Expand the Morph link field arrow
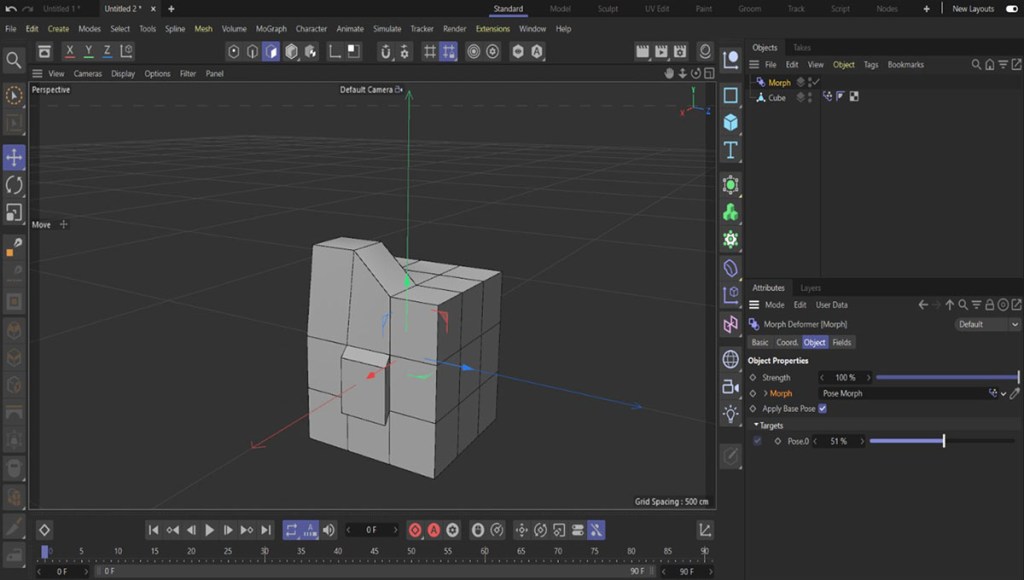 click(766, 394)
